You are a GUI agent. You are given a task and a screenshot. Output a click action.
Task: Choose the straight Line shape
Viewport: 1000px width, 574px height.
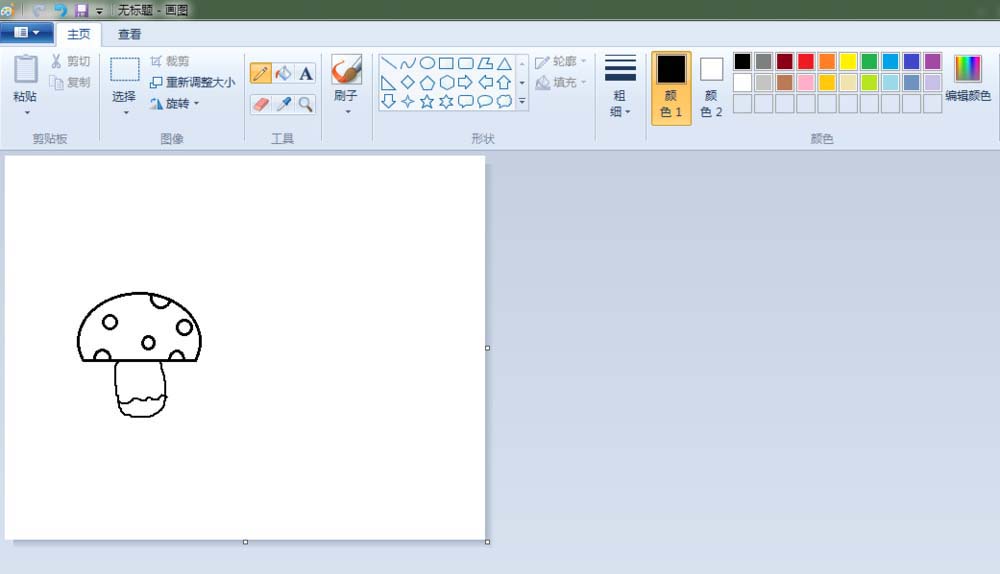[x=388, y=63]
